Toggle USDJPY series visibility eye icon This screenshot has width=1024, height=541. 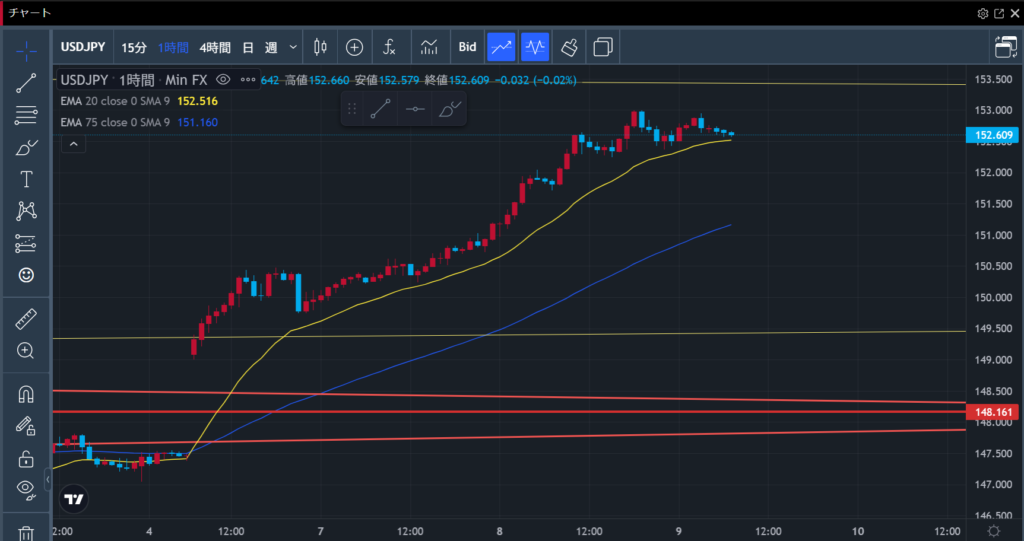click(223, 79)
